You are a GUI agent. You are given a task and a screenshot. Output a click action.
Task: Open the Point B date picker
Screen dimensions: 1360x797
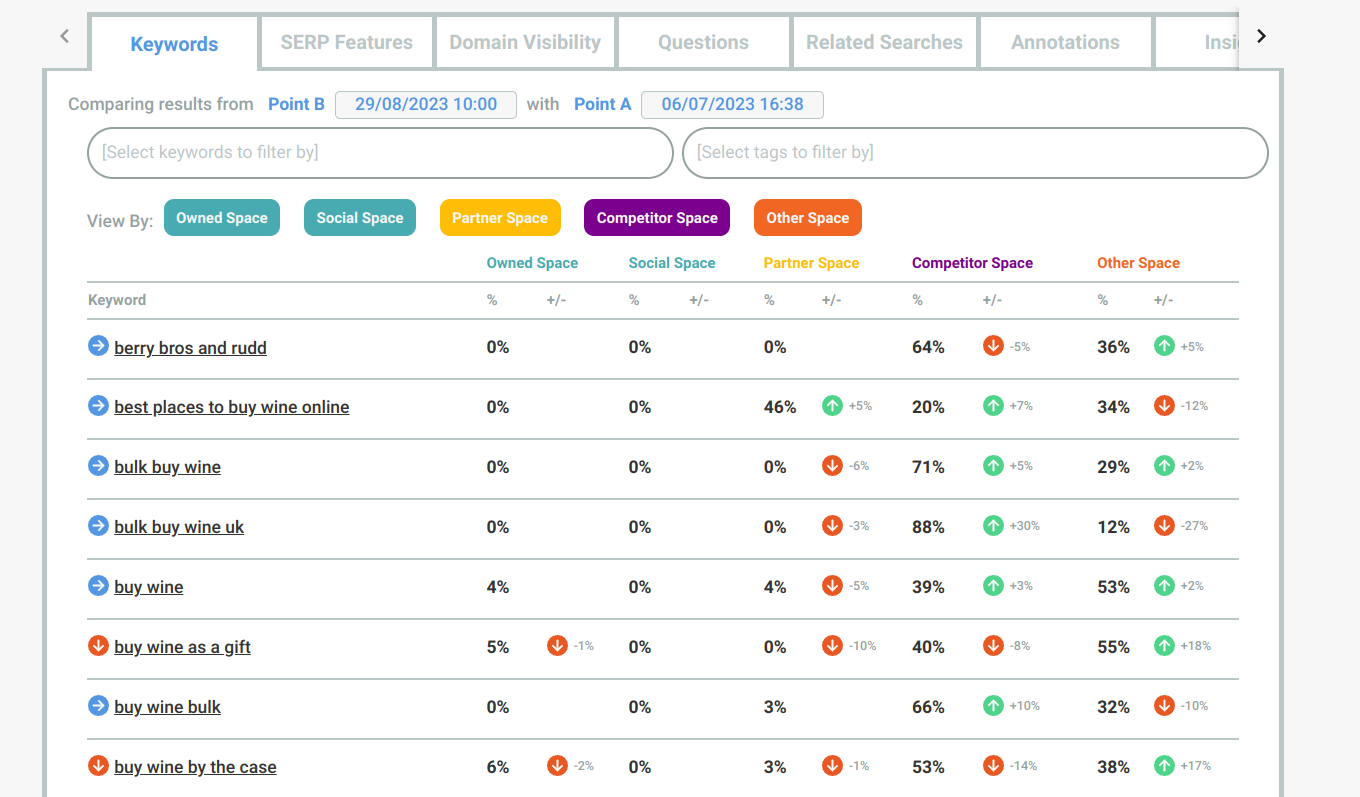[x=426, y=104]
